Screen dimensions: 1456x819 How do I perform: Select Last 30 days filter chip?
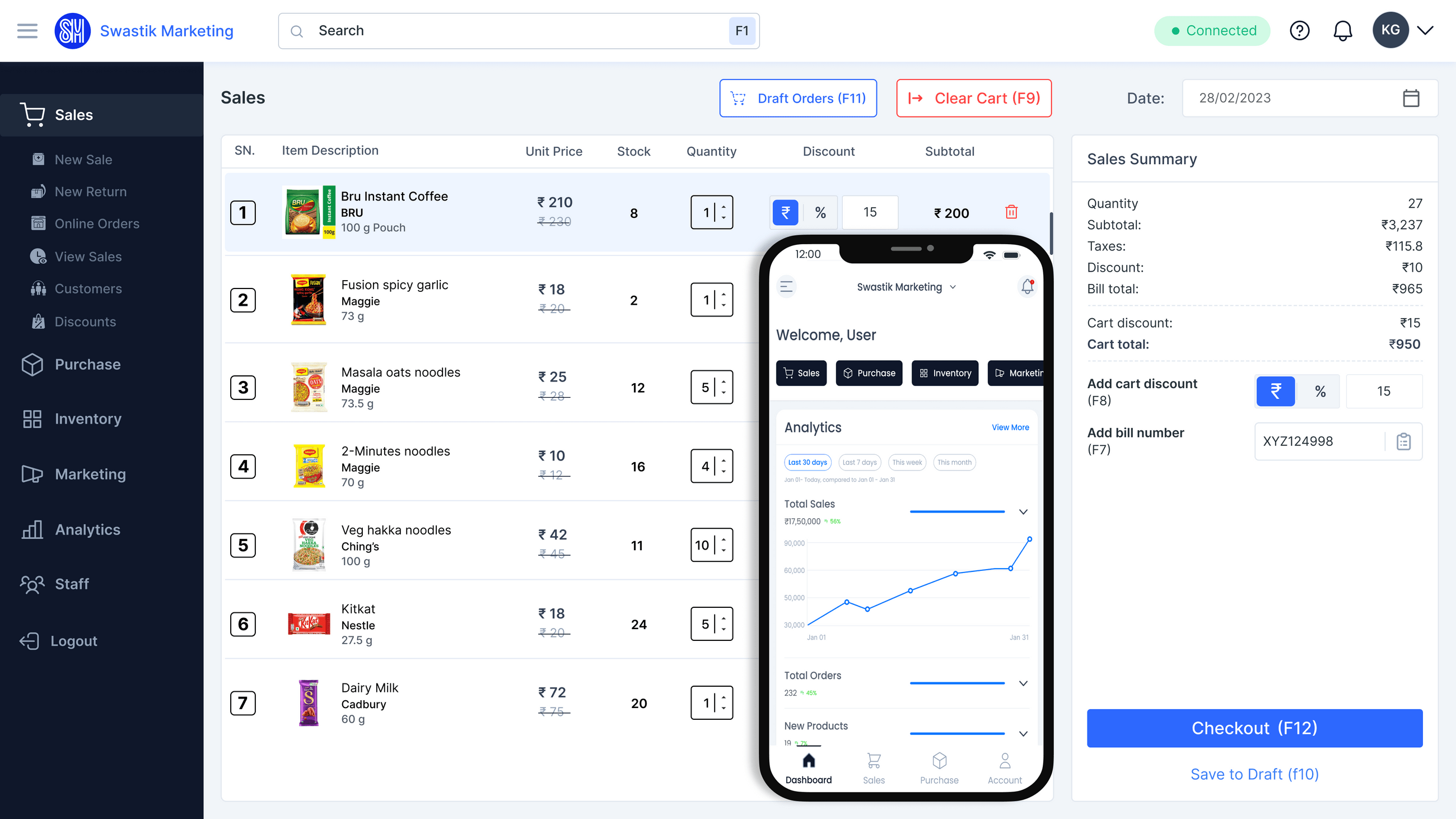(807, 462)
